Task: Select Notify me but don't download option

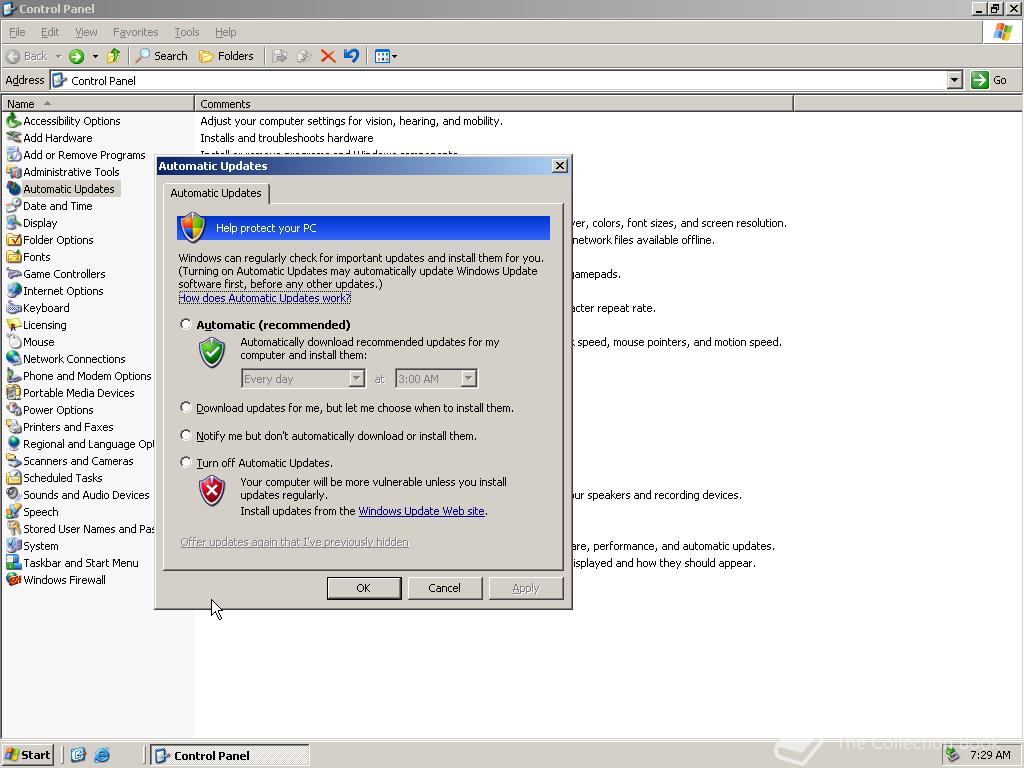Action: (186, 436)
